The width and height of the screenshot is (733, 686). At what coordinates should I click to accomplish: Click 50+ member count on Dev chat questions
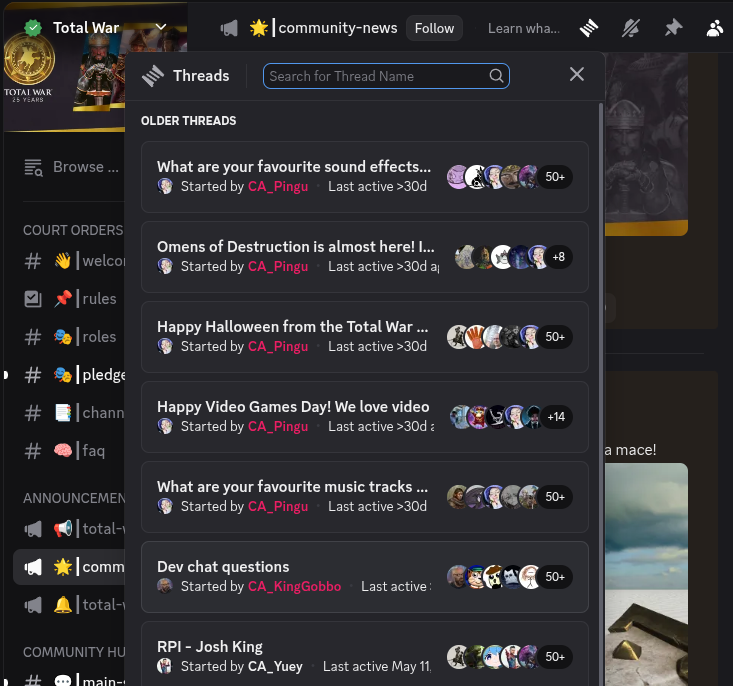coord(555,577)
